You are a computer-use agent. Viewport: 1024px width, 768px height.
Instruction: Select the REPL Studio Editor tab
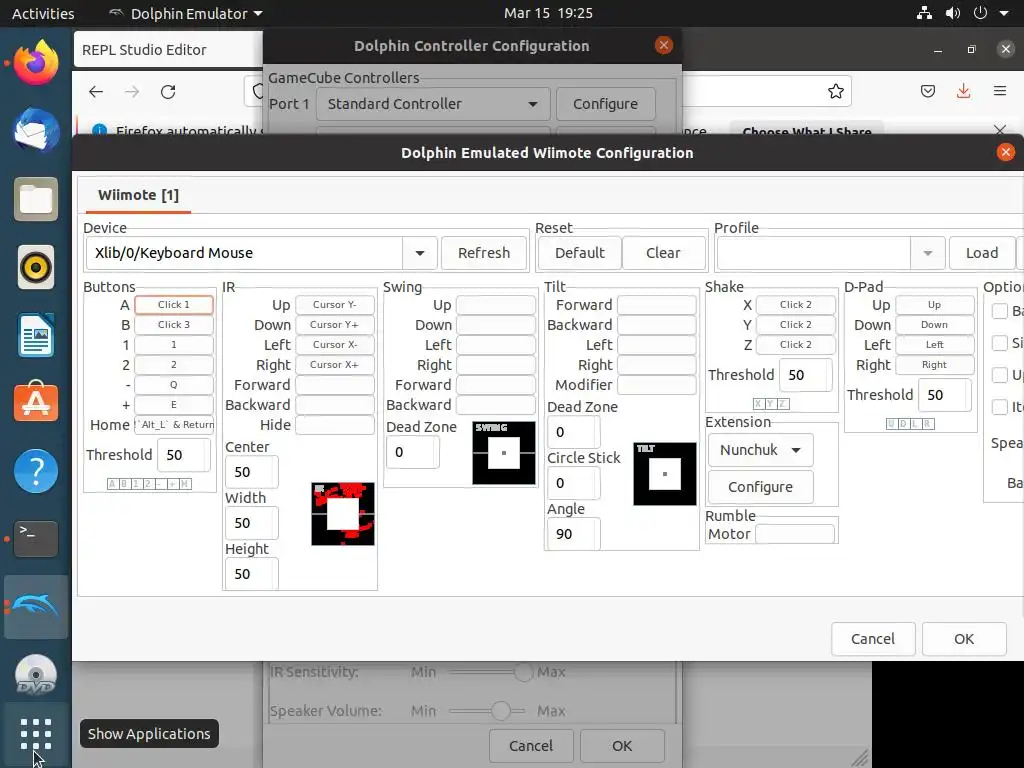(168, 50)
